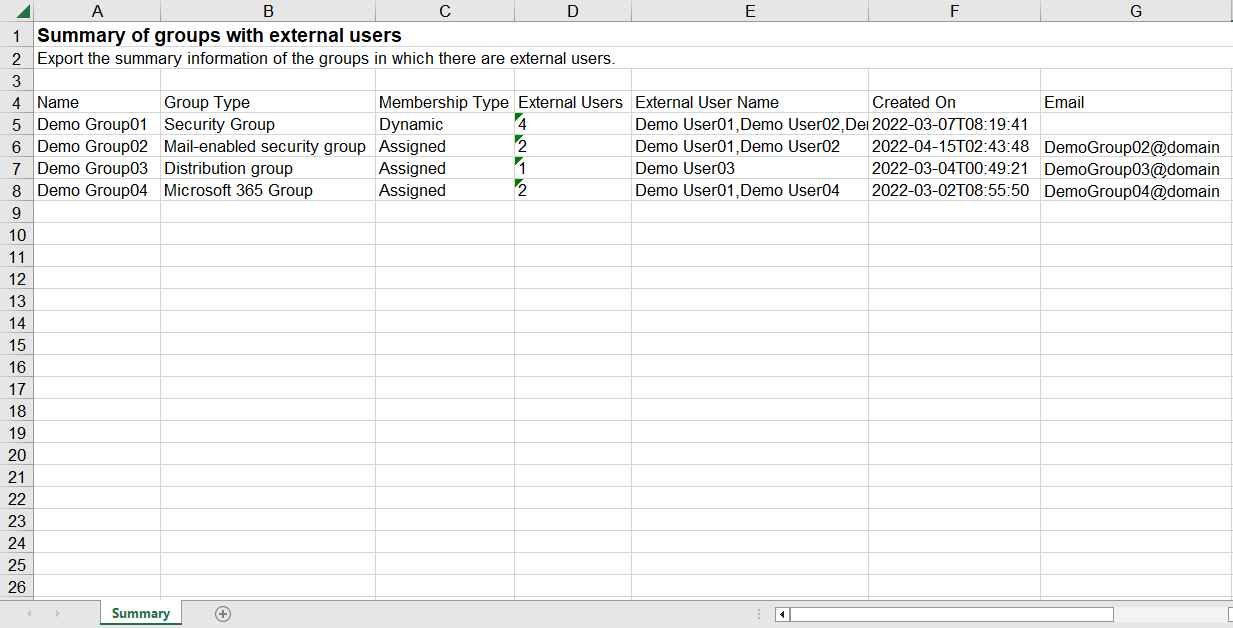The width and height of the screenshot is (1233, 628).
Task: Select column D header
Action: (x=572, y=10)
